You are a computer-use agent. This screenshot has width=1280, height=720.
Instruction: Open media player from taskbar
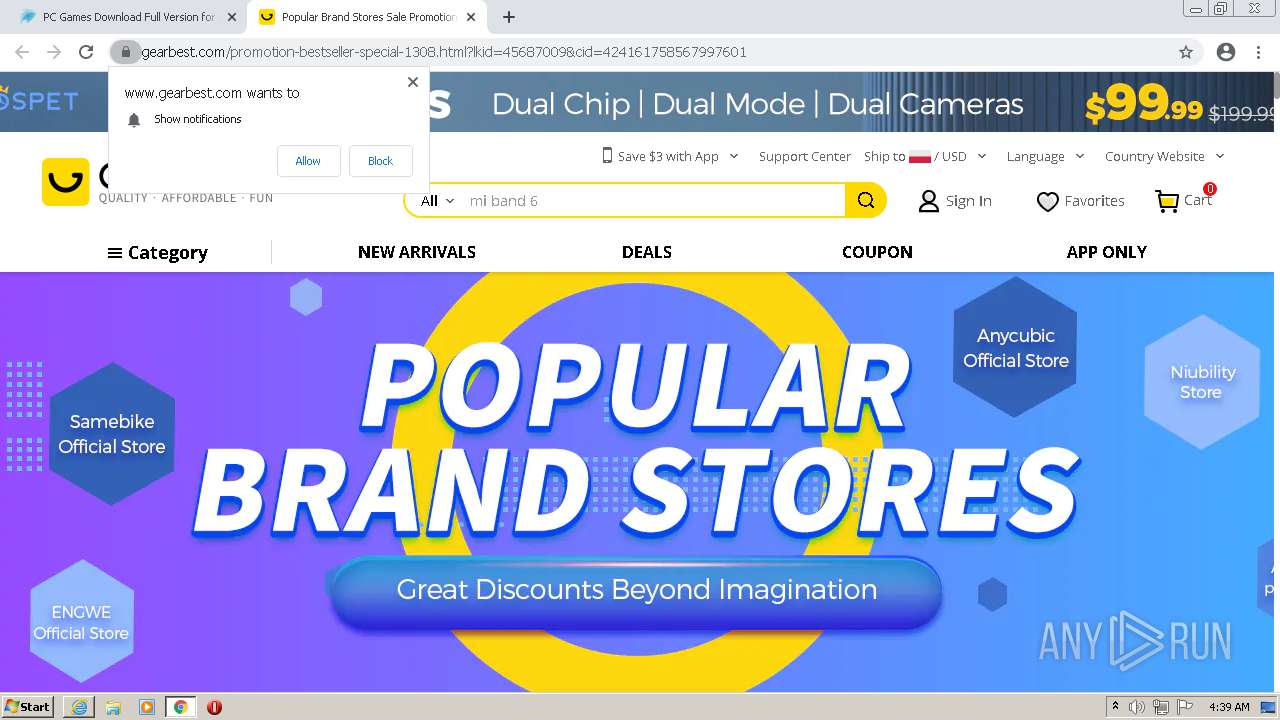(147, 707)
